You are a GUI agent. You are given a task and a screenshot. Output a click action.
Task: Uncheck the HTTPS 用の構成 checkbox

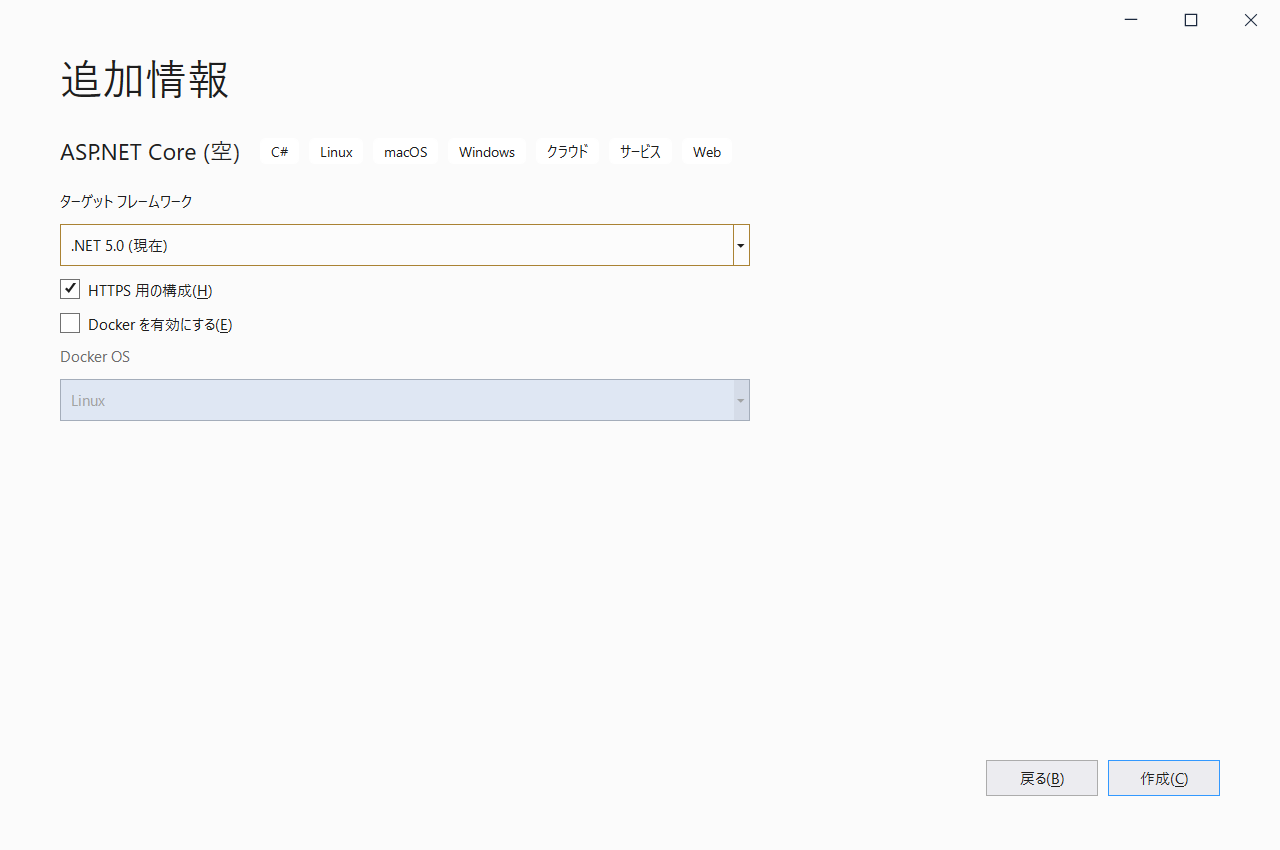click(70, 289)
